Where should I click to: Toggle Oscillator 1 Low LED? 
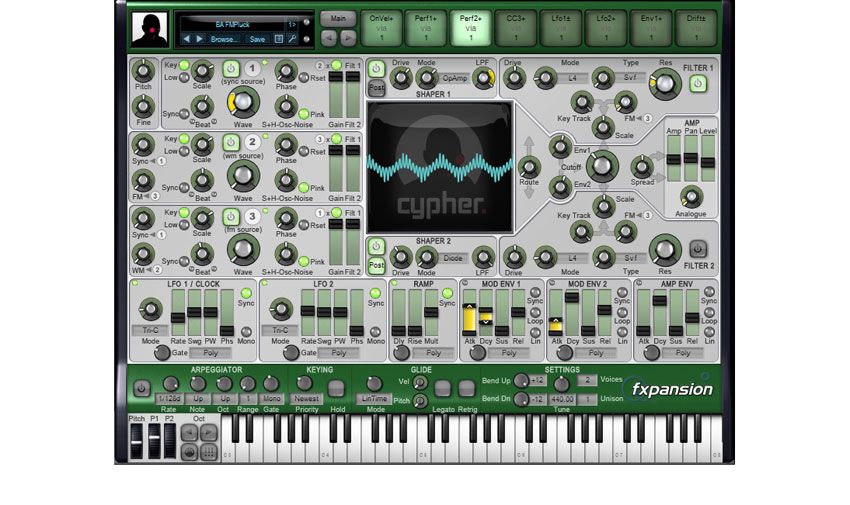[184, 77]
